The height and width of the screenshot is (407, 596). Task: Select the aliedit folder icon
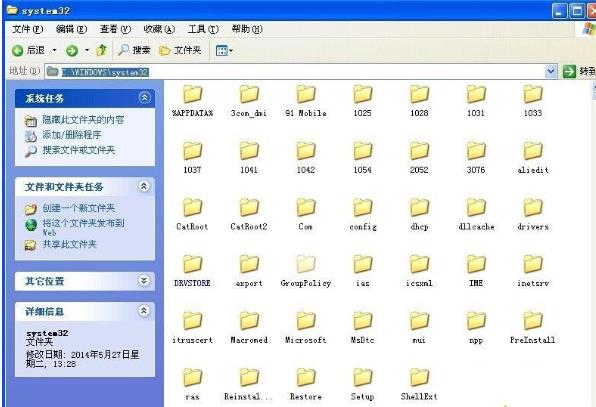tap(533, 151)
